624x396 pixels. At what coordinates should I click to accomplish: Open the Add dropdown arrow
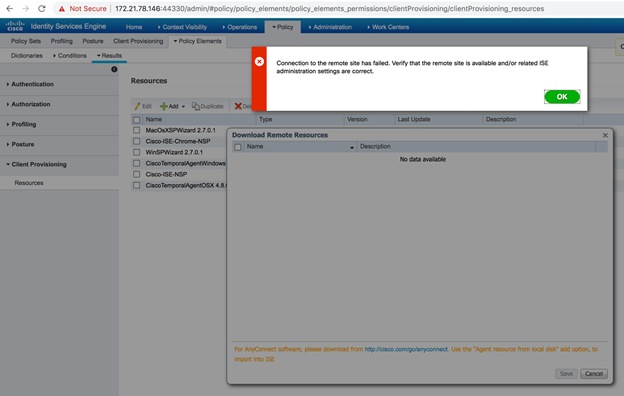183,107
